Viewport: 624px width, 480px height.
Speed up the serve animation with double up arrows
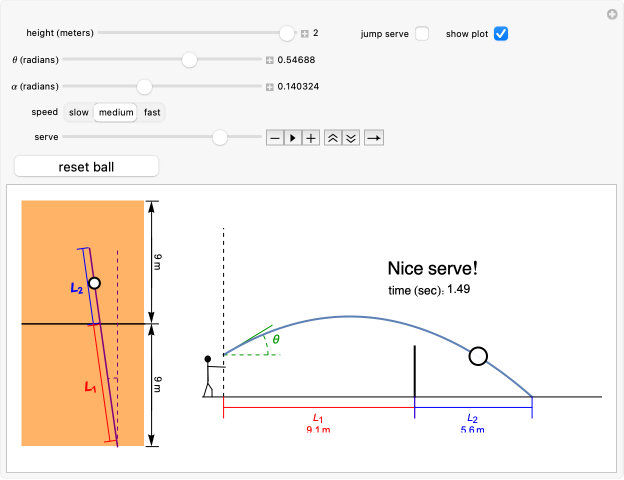pos(333,138)
